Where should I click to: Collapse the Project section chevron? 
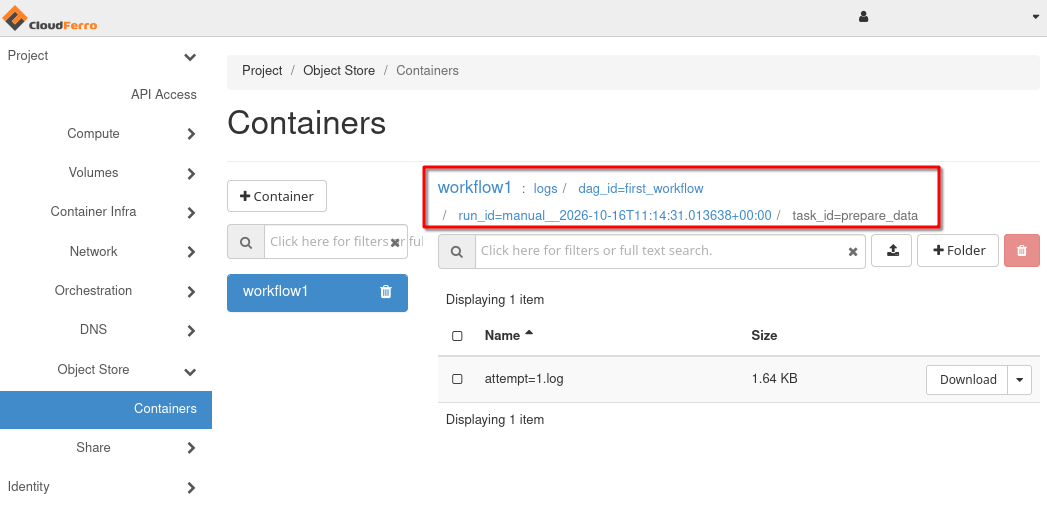(x=190, y=57)
